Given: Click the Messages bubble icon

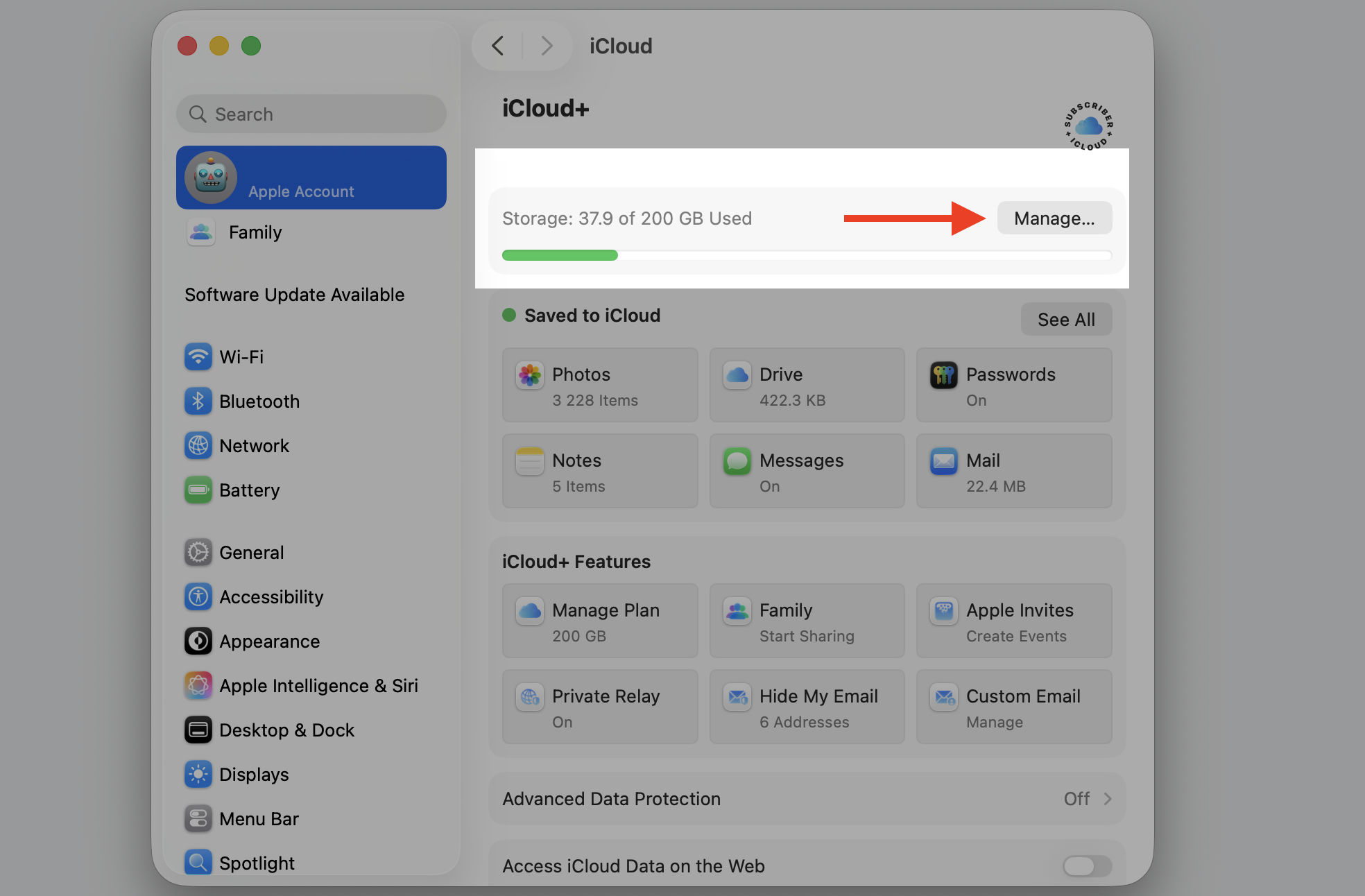Looking at the screenshot, I should point(737,462).
